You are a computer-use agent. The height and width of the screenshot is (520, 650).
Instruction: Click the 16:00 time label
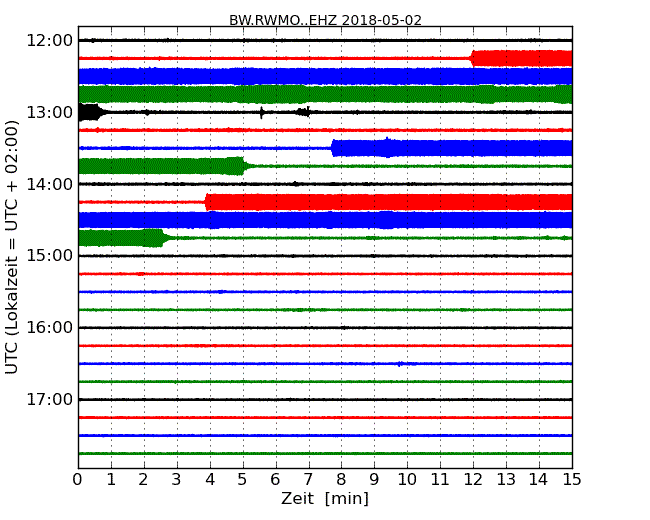[x=49, y=328]
